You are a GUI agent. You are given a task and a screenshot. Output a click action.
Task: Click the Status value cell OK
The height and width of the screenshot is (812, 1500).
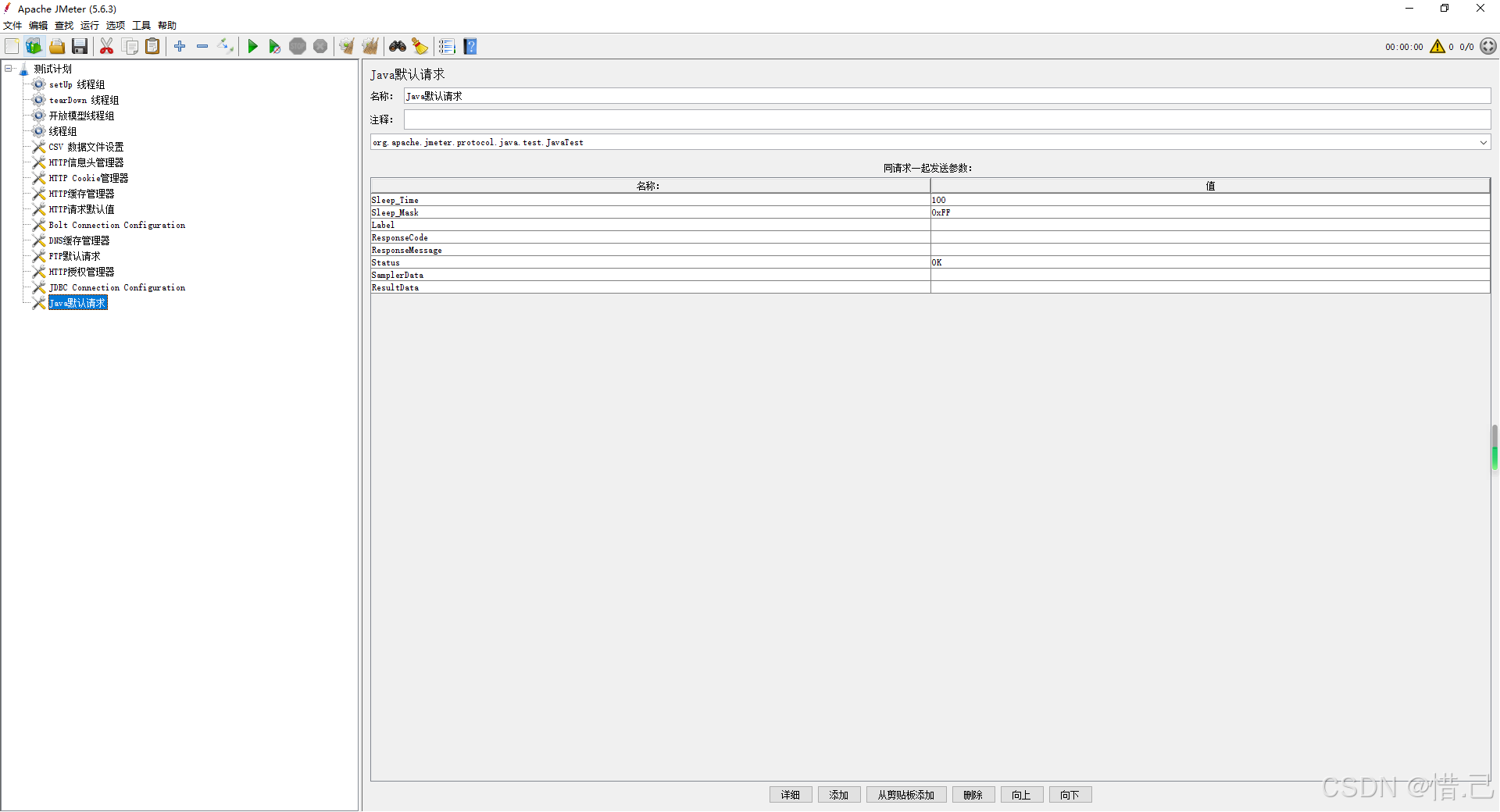tap(1210, 262)
